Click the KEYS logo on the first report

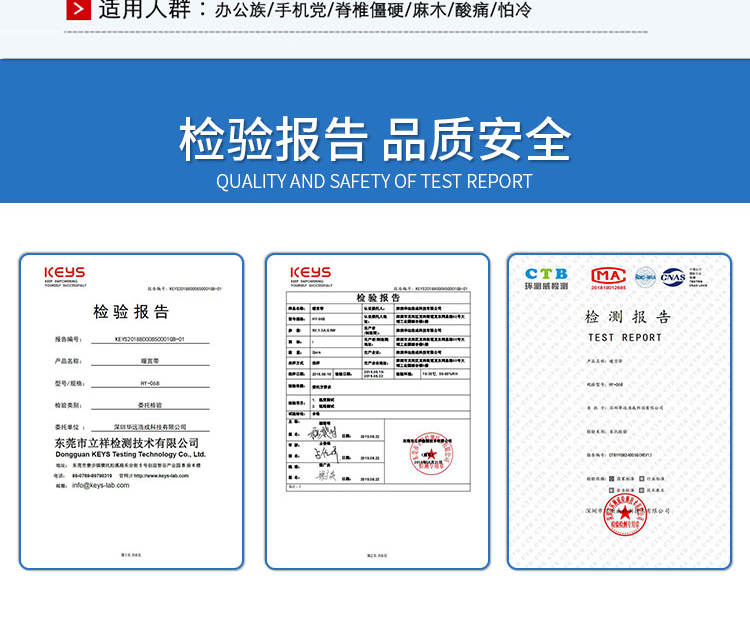[x=65, y=273]
